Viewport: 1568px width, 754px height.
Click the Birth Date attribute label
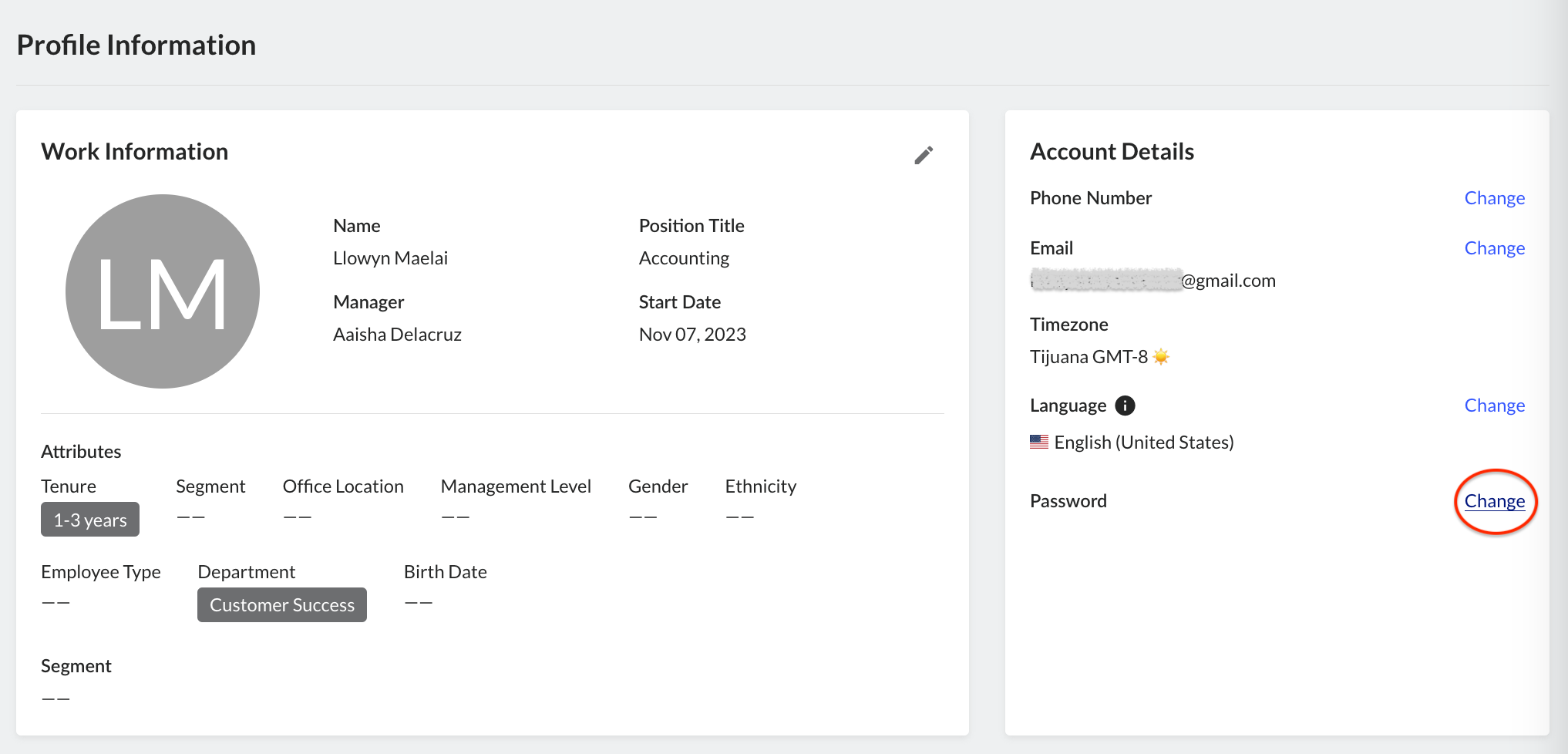(445, 572)
